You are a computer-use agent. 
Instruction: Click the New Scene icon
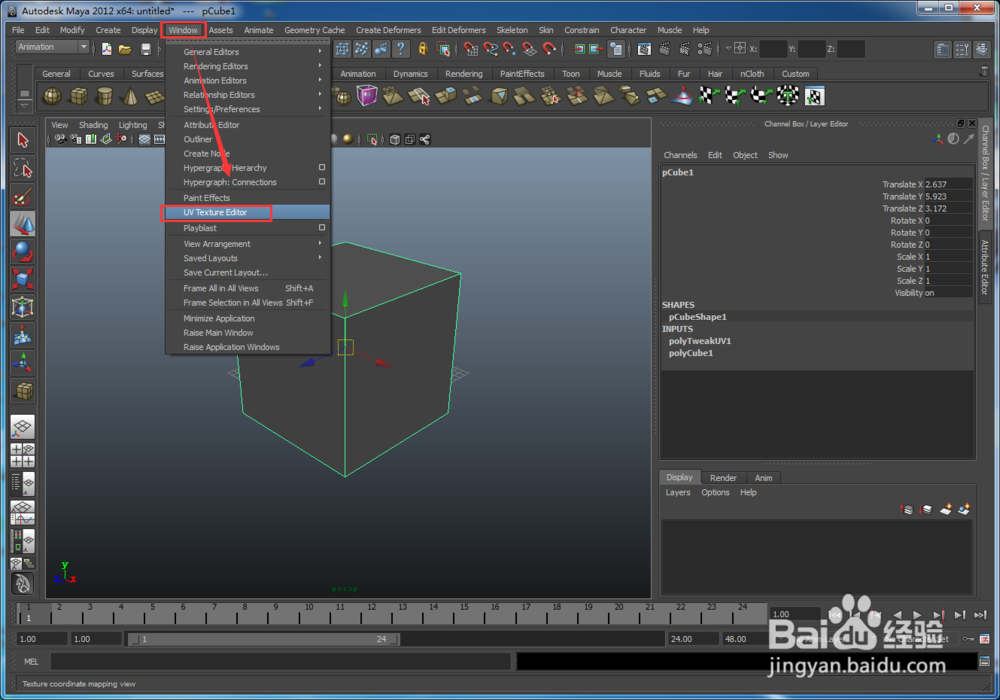tap(107, 49)
